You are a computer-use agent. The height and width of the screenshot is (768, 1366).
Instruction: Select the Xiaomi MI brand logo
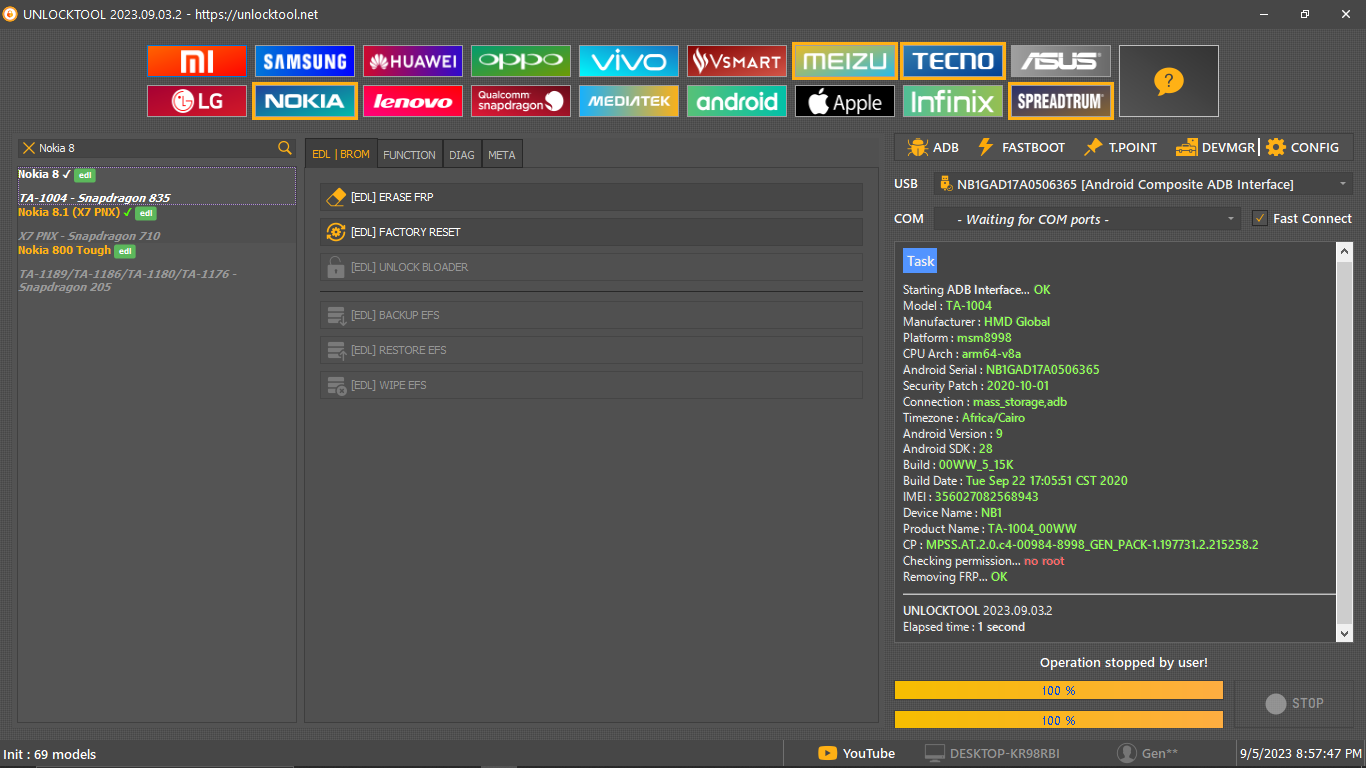point(196,61)
